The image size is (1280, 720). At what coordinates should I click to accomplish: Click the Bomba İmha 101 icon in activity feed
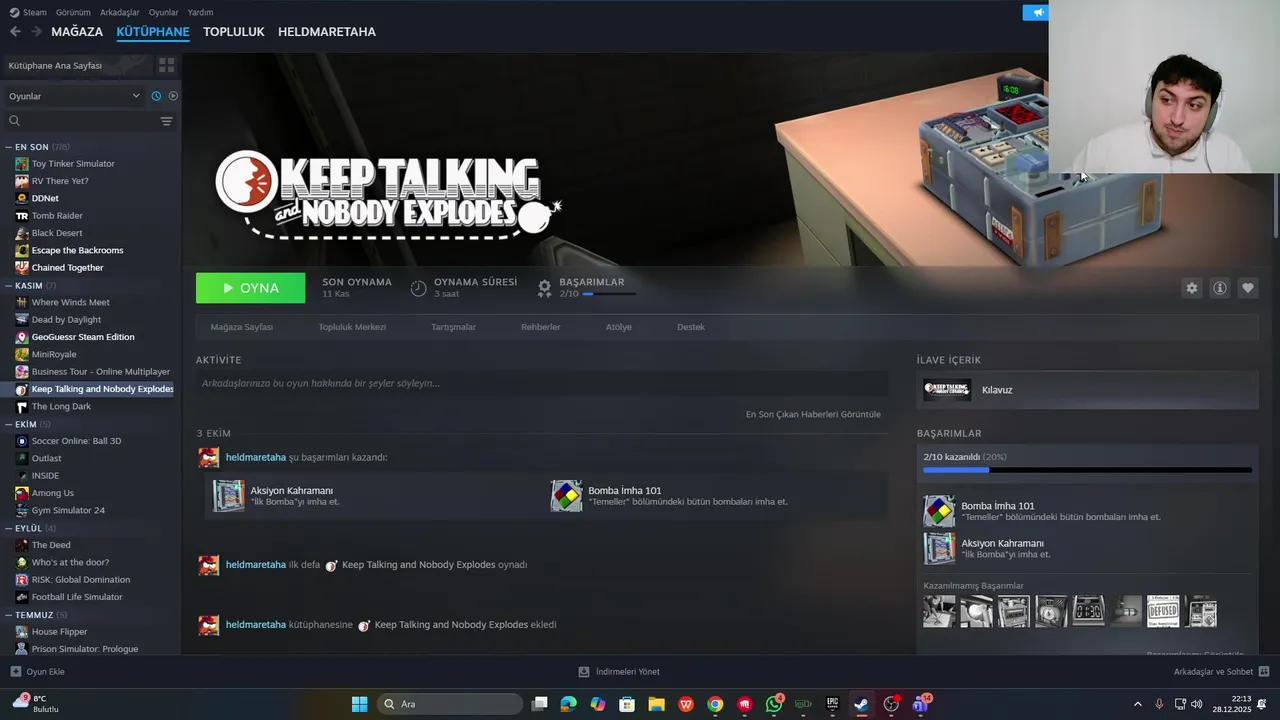tap(566, 496)
